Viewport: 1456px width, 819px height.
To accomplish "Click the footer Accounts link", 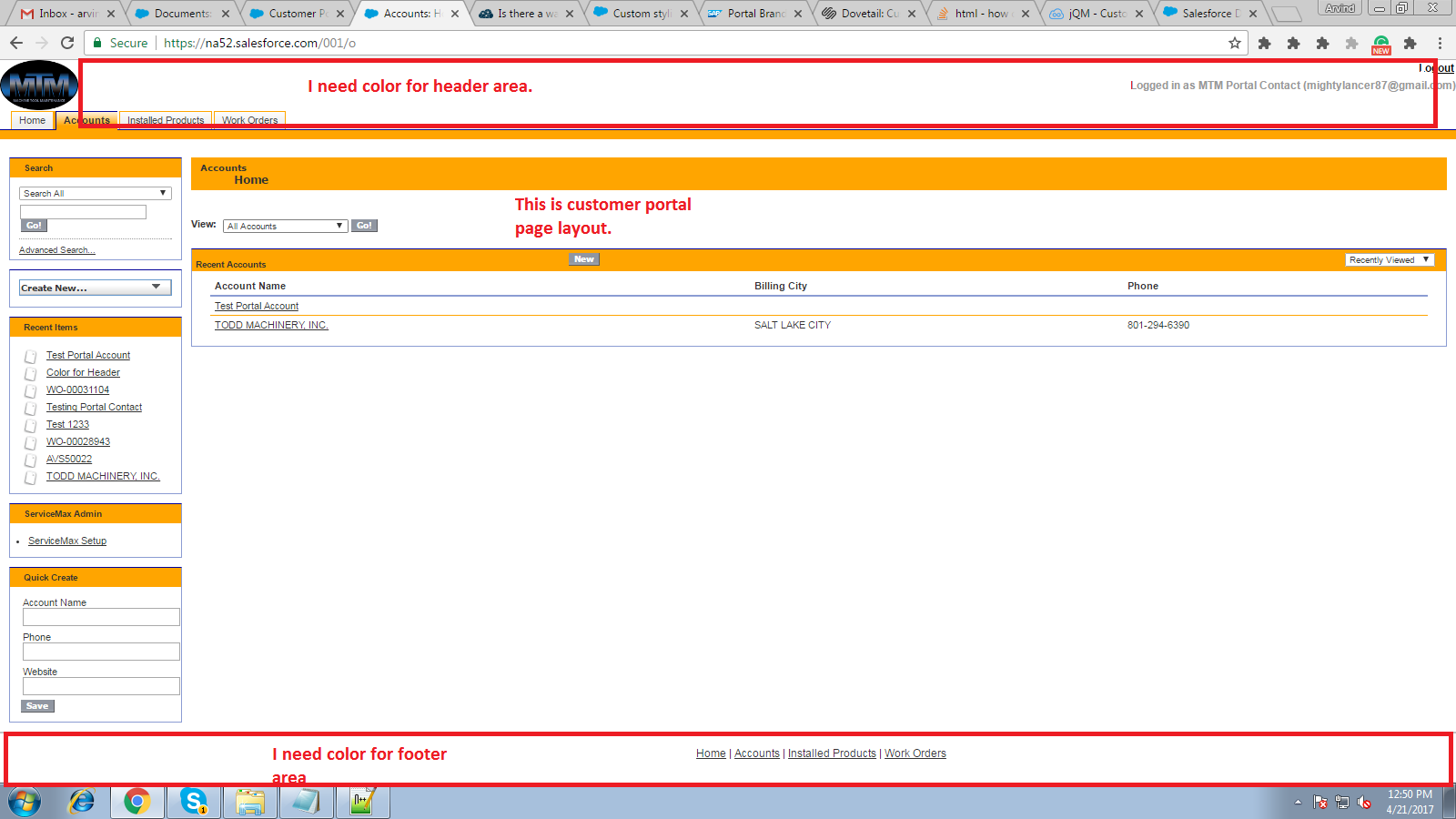I will tap(757, 753).
